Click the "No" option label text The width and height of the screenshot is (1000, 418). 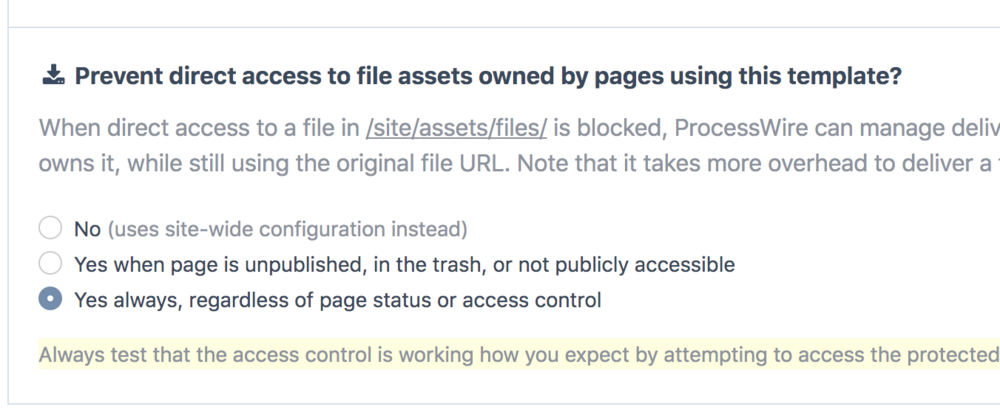click(x=88, y=230)
